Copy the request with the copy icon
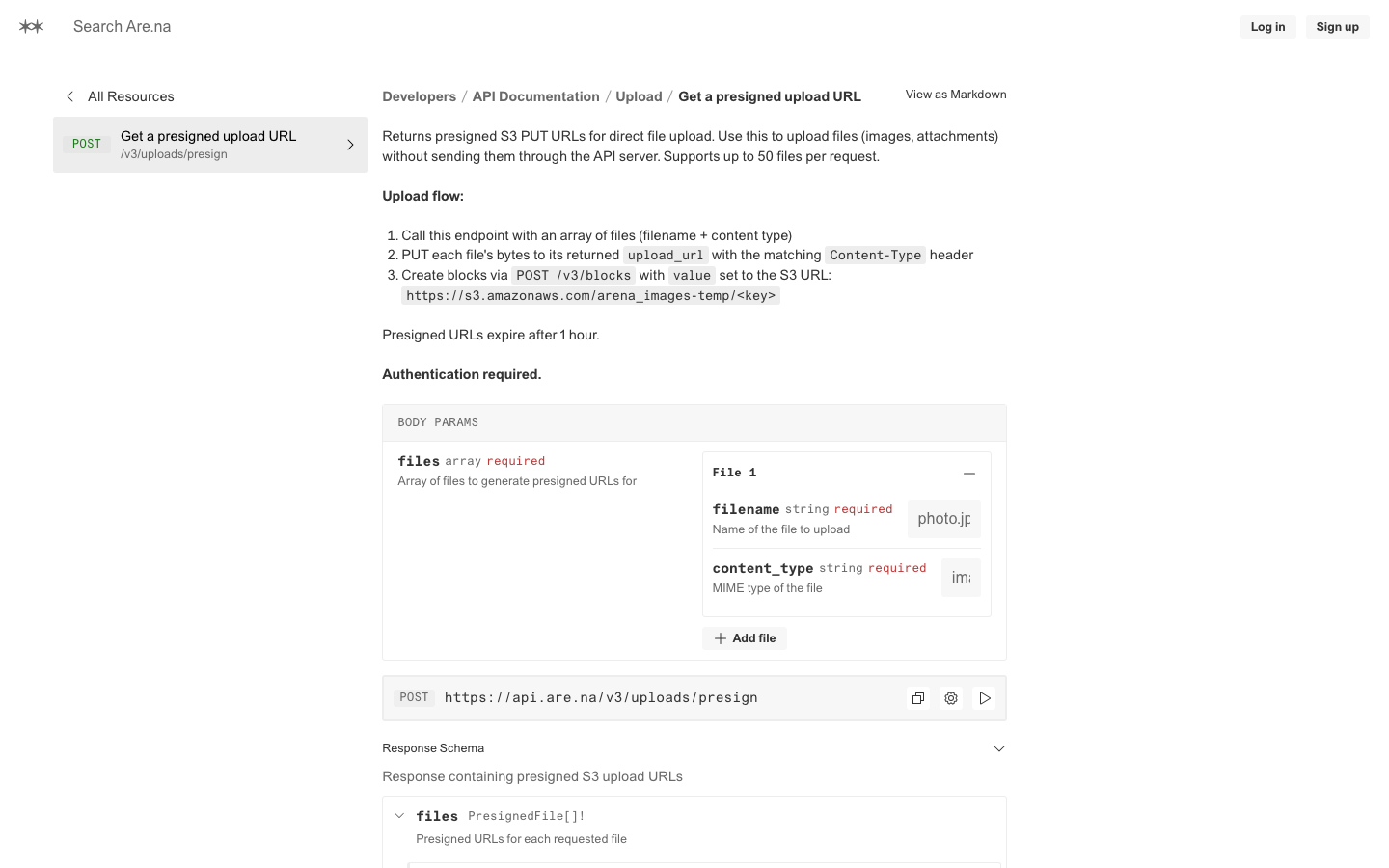Screen dimensions: 1389x868 click(918, 698)
